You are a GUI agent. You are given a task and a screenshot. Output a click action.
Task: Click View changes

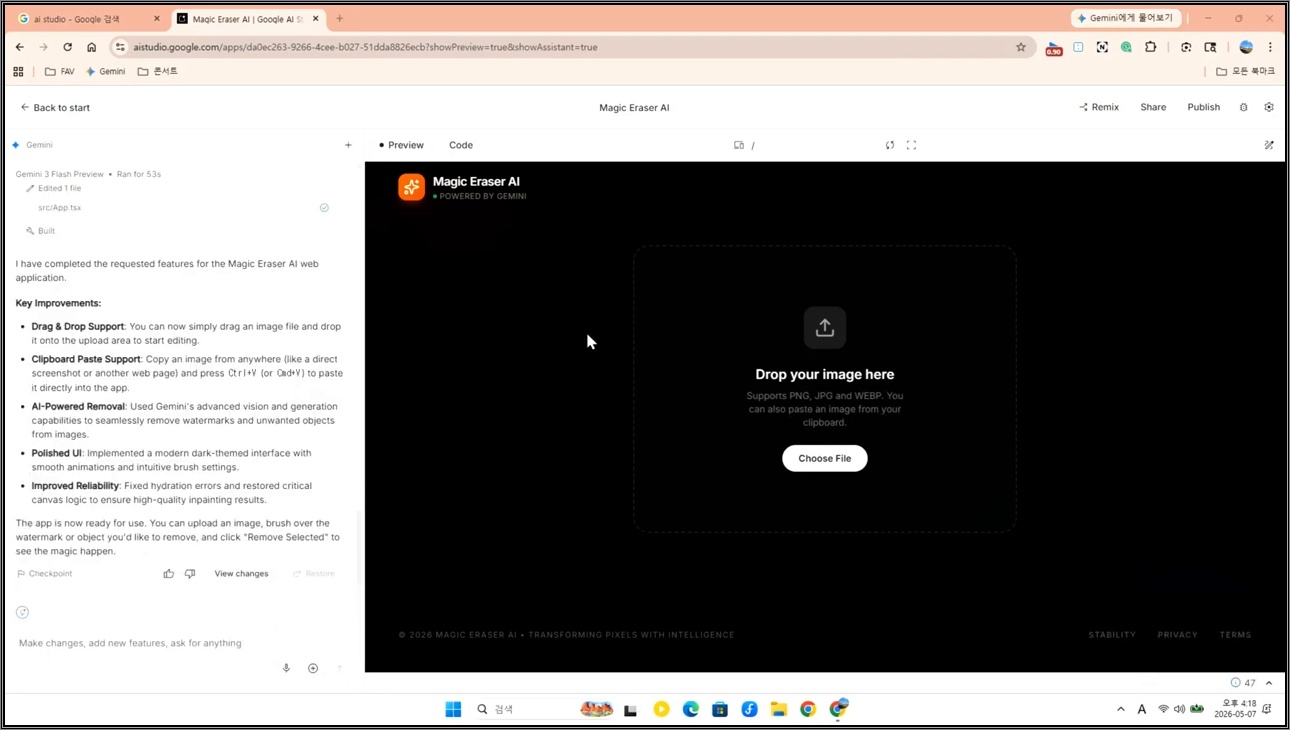coord(241,574)
